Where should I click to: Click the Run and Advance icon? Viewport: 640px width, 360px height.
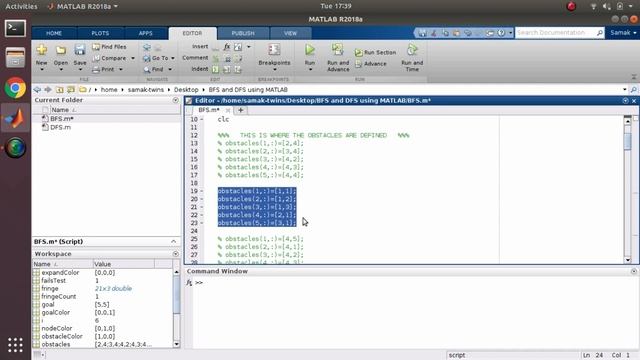[338, 50]
